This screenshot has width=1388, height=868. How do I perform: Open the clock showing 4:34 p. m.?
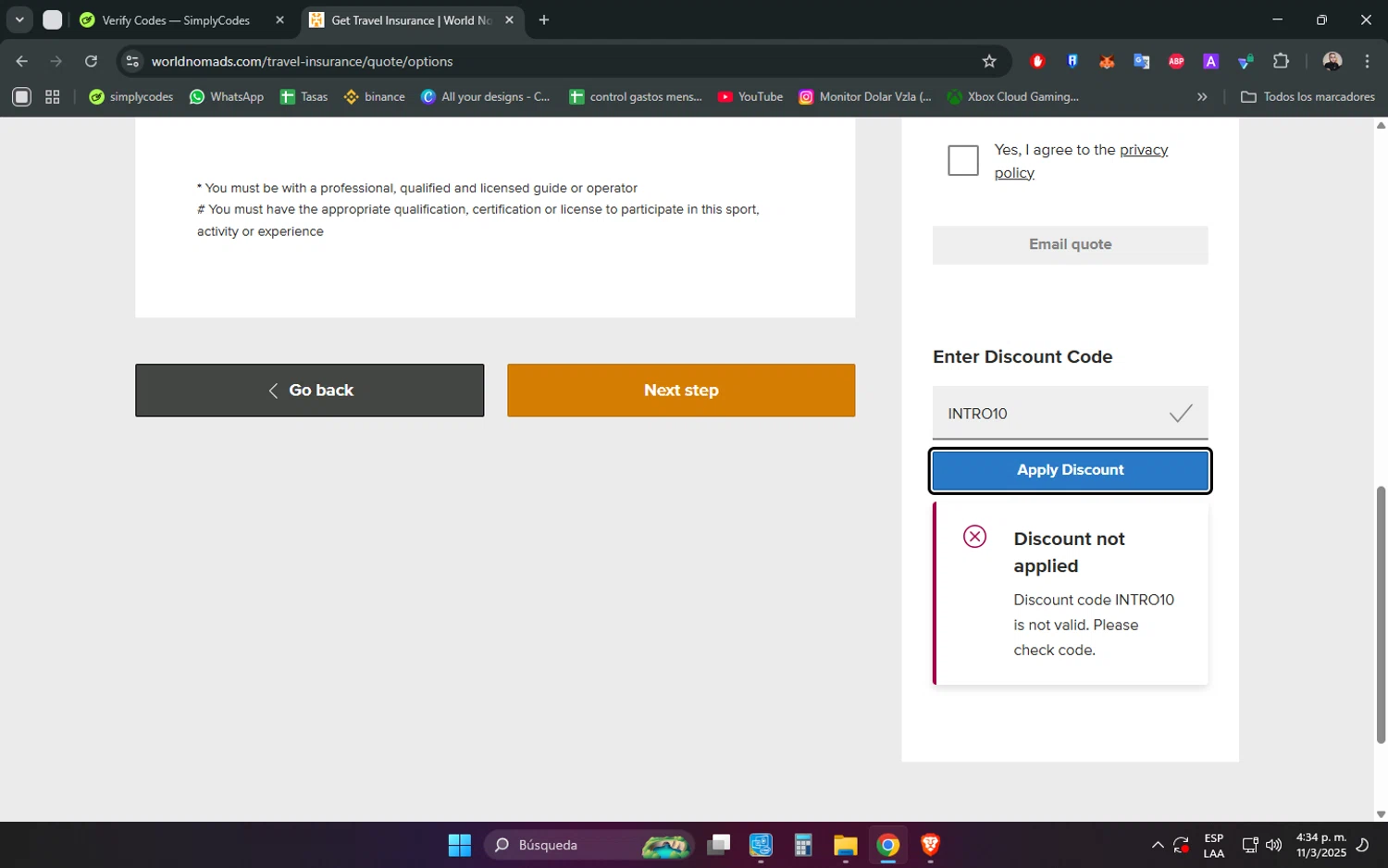click(x=1320, y=845)
